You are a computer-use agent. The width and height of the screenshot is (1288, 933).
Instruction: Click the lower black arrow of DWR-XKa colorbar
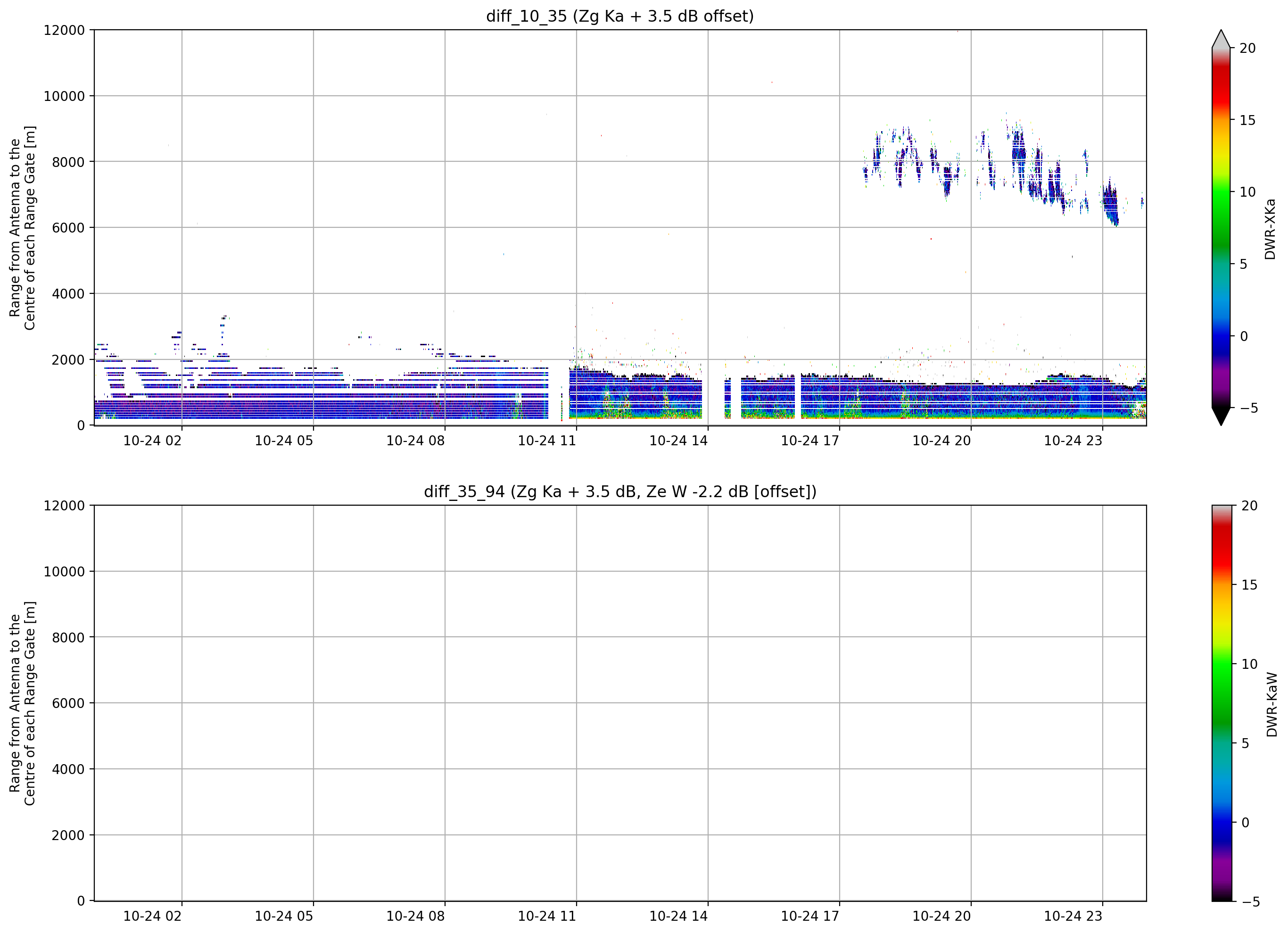tap(1221, 417)
